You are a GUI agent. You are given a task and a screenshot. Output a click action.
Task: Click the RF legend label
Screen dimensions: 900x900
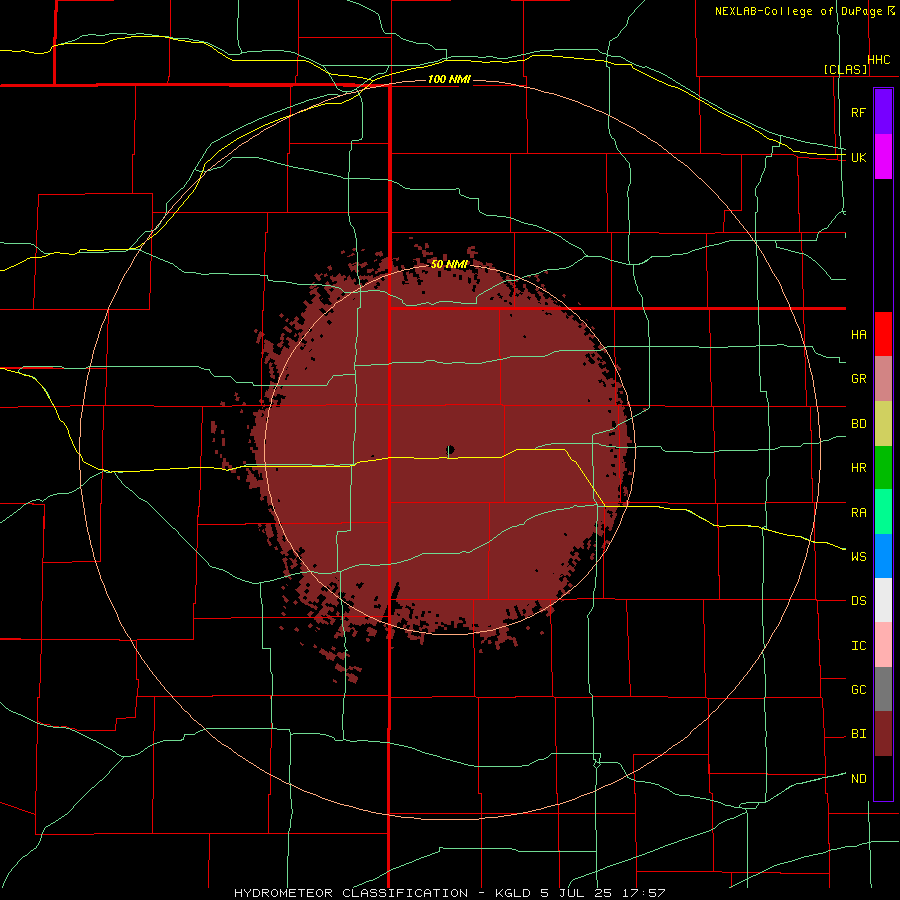859,112
